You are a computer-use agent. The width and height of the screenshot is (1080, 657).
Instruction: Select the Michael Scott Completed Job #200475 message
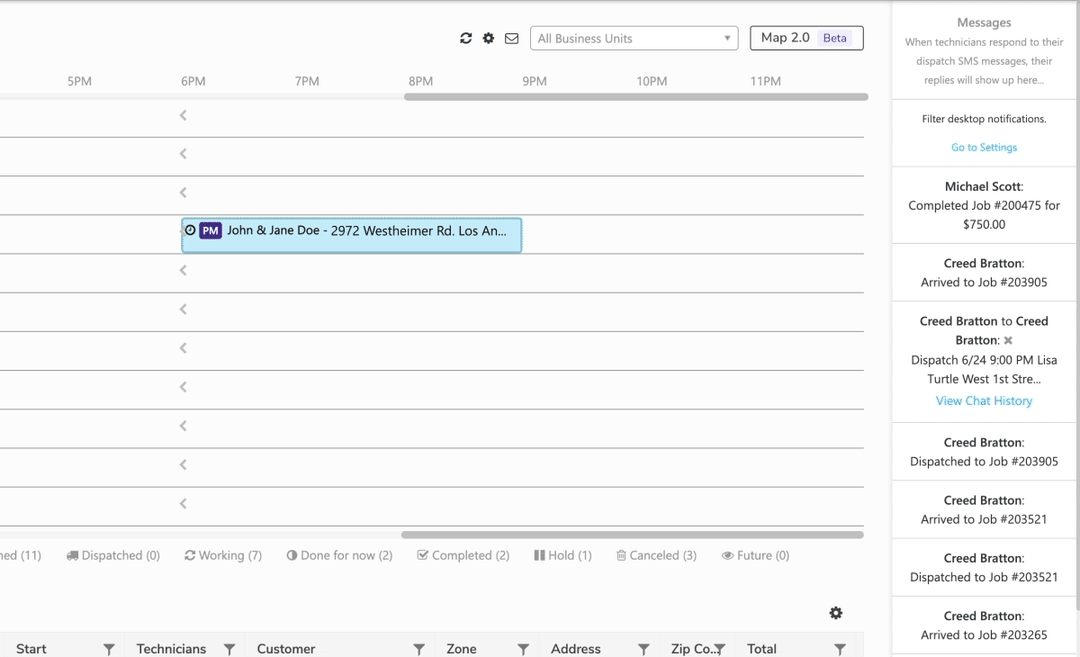tap(984, 205)
